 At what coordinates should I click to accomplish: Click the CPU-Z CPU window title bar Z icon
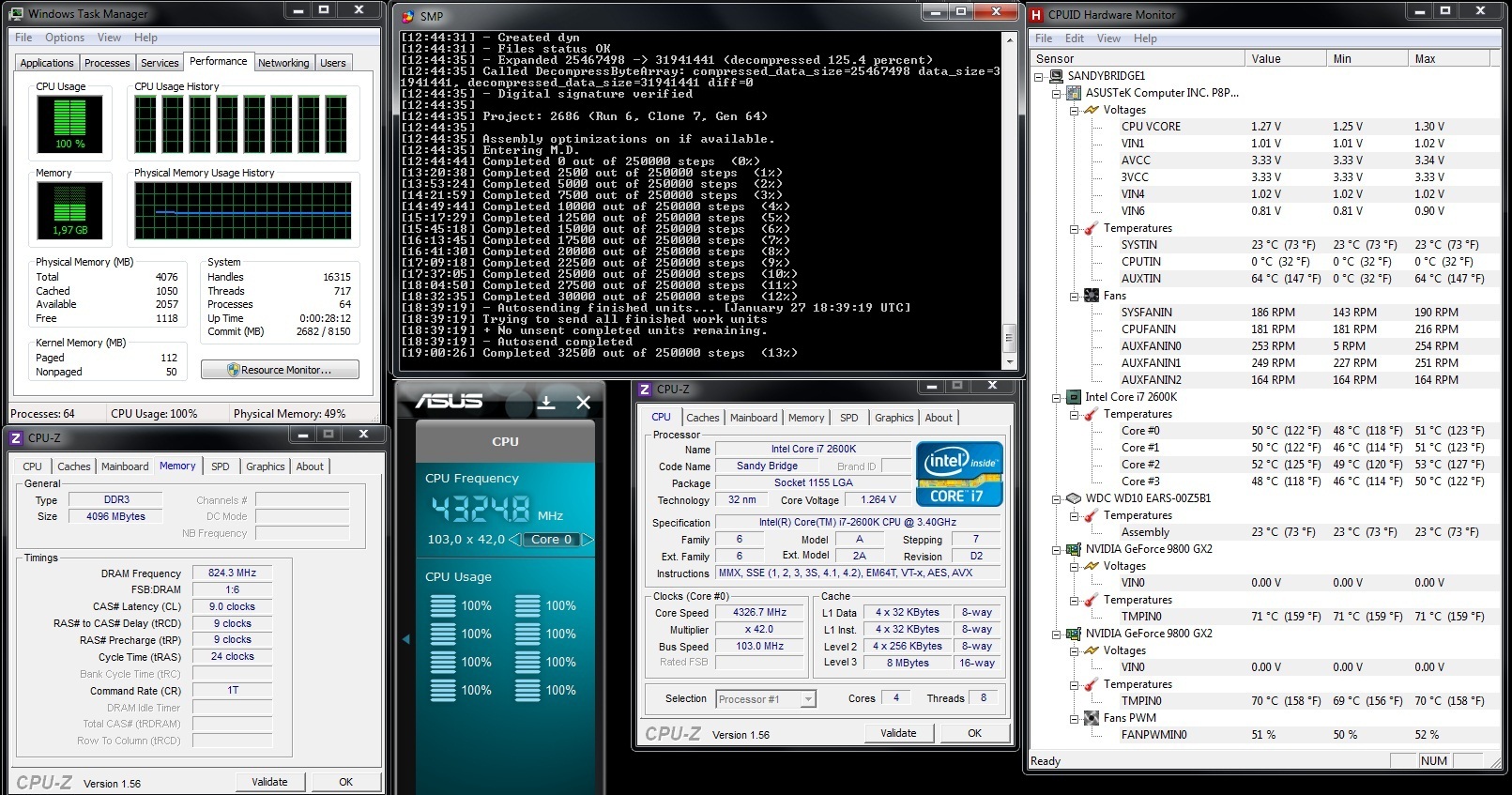coord(646,390)
